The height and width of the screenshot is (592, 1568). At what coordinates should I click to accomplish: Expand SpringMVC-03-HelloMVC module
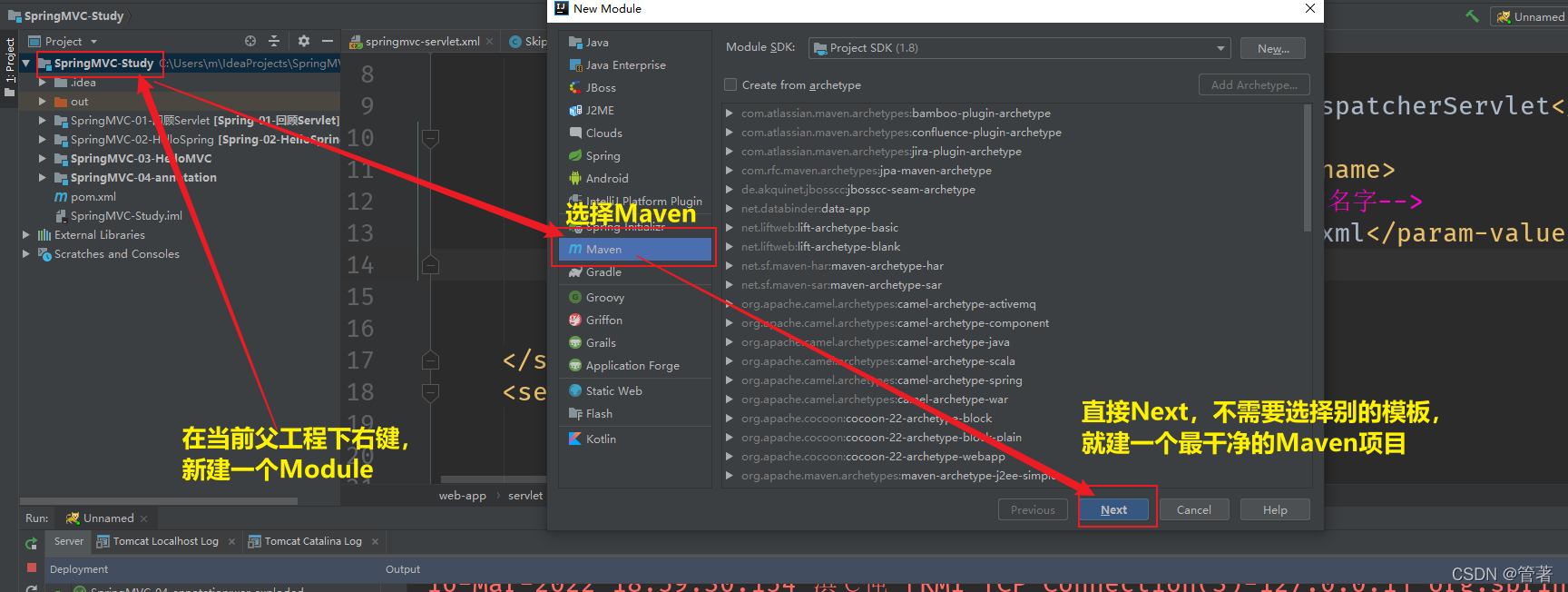pos(42,159)
